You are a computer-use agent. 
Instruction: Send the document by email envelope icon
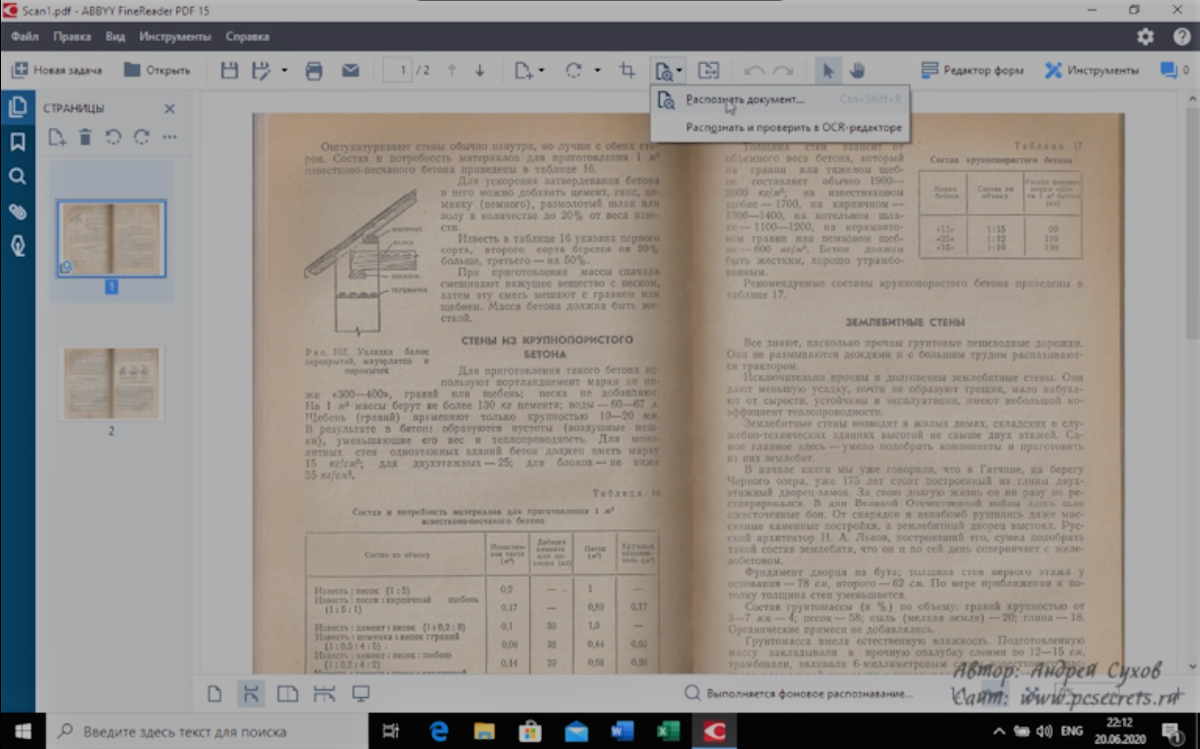350,70
